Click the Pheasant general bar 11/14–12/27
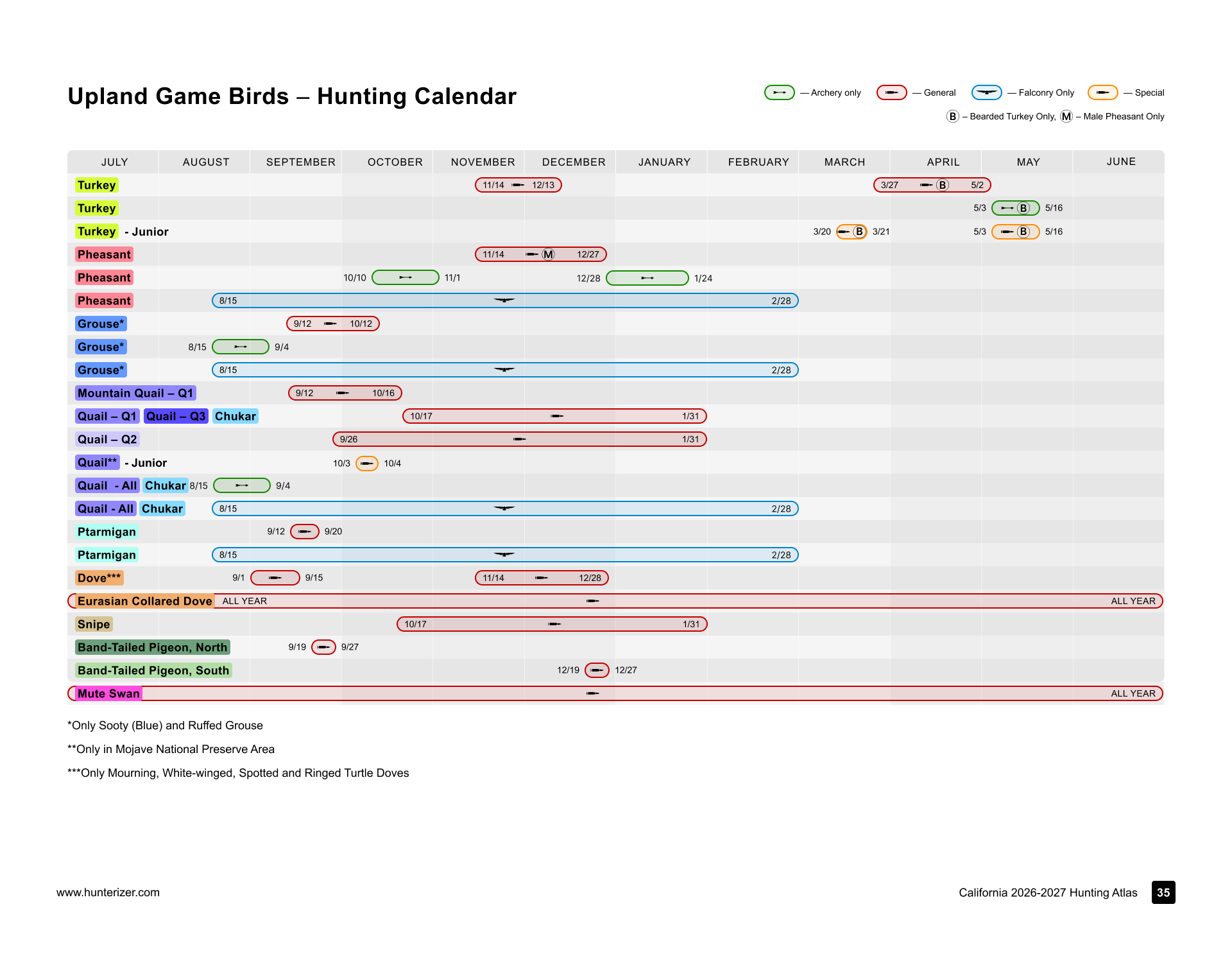The image size is (1232, 954). 541,254
